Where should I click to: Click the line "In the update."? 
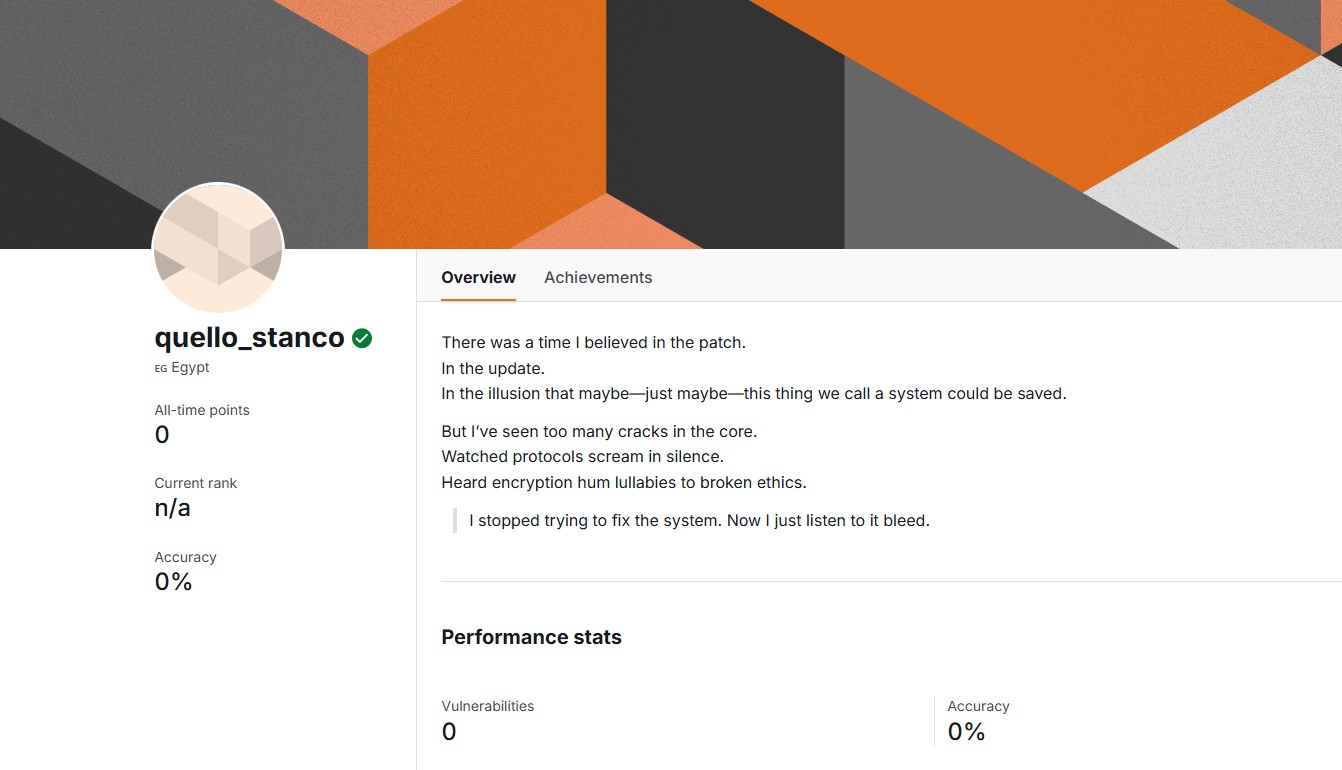(x=493, y=368)
